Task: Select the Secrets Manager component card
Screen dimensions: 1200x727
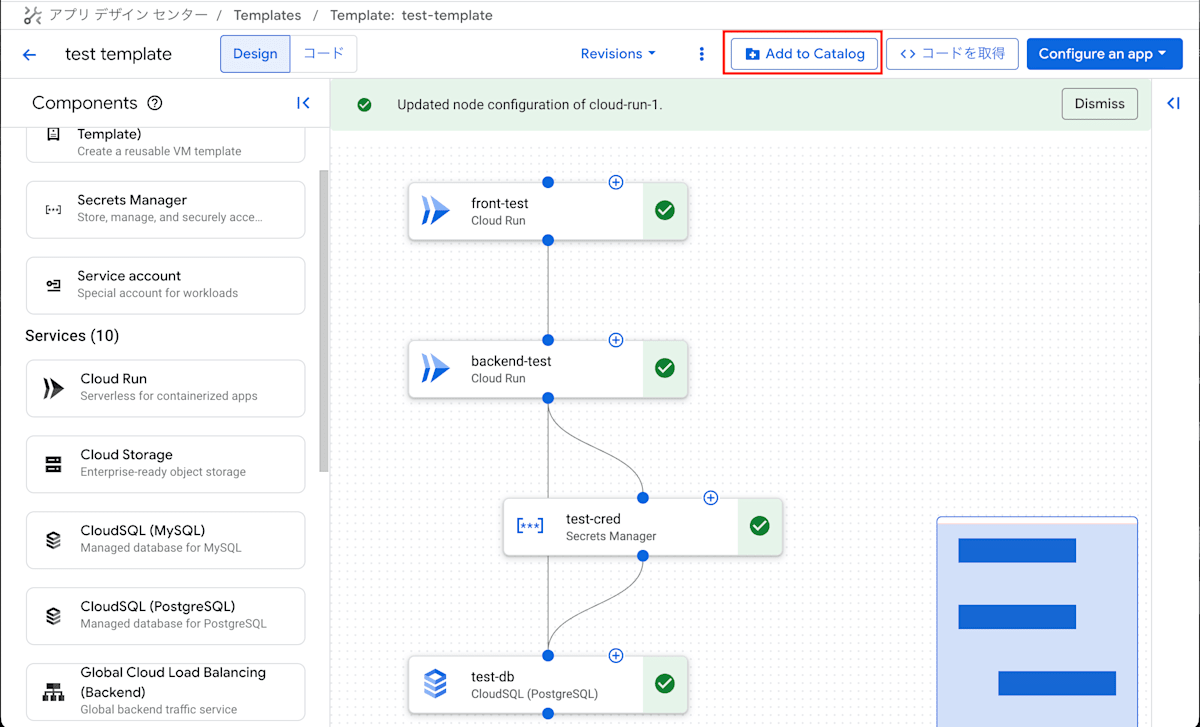Action: point(165,209)
